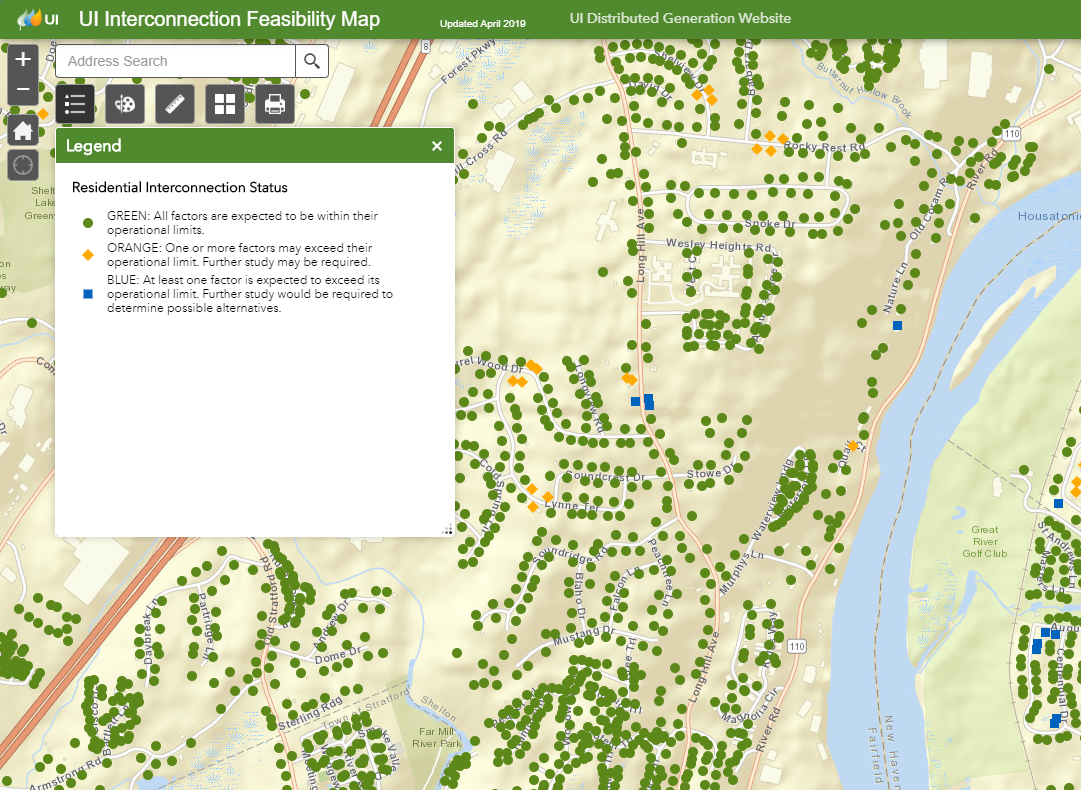Click the Far Mill River Park label
The width and height of the screenshot is (1081, 790).
coord(436,738)
